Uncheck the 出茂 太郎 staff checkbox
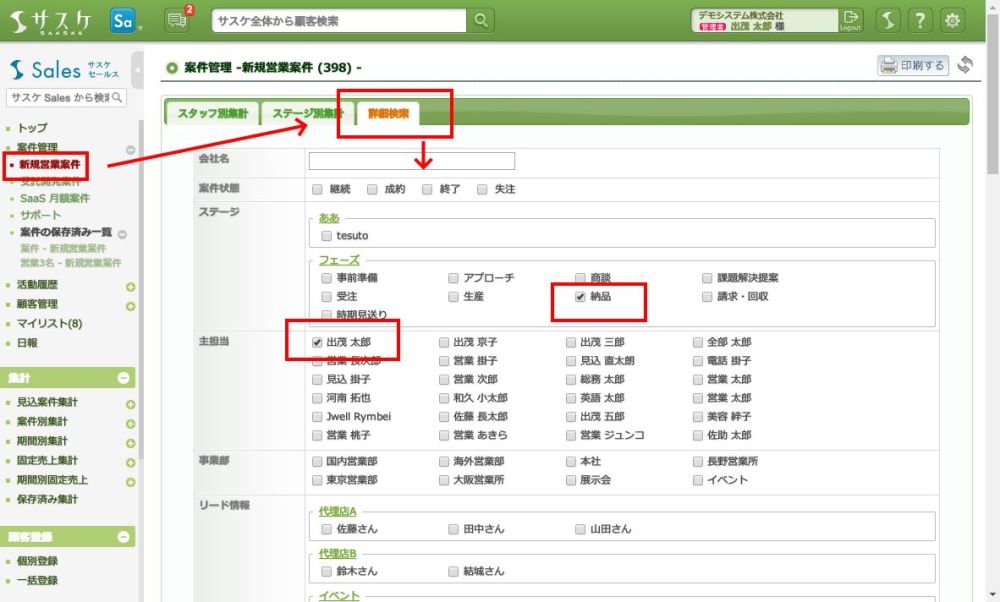1000x602 pixels. coord(318,342)
